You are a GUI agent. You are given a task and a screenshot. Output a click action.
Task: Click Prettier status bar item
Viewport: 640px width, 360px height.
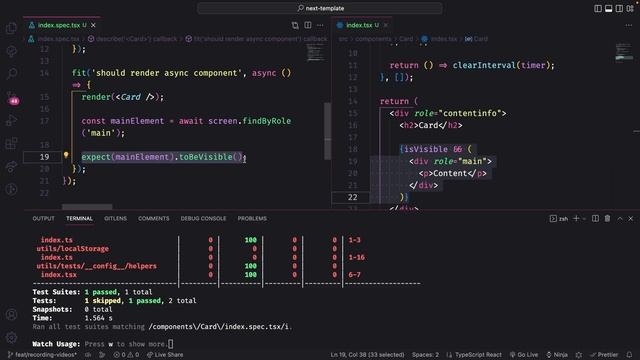click(604, 355)
